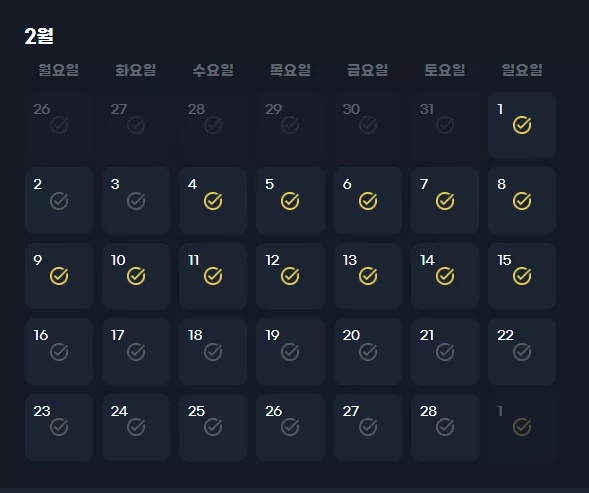Viewport: 589px width, 493px height.
Task: Click the 일요일 column header
Action: [x=522, y=70]
